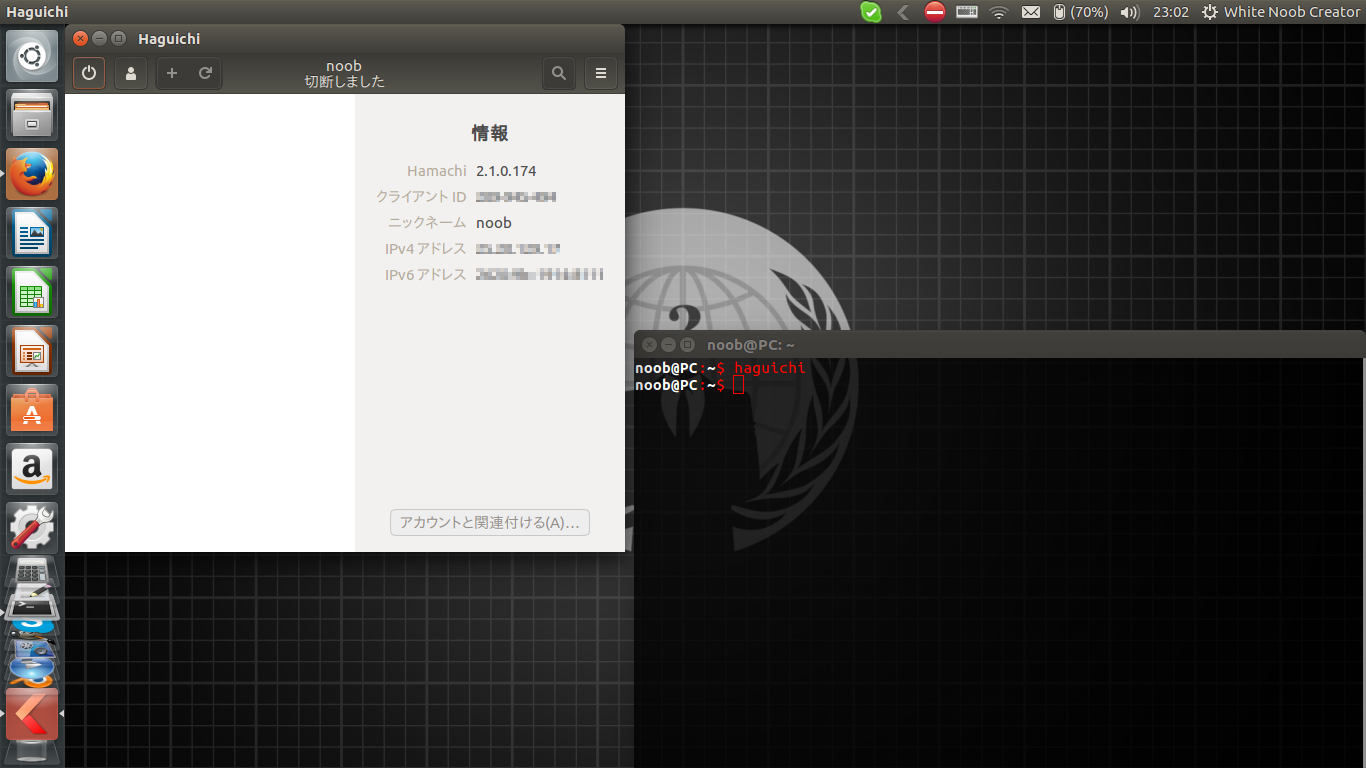Open Amazon launcher icon

click(32, 468)
